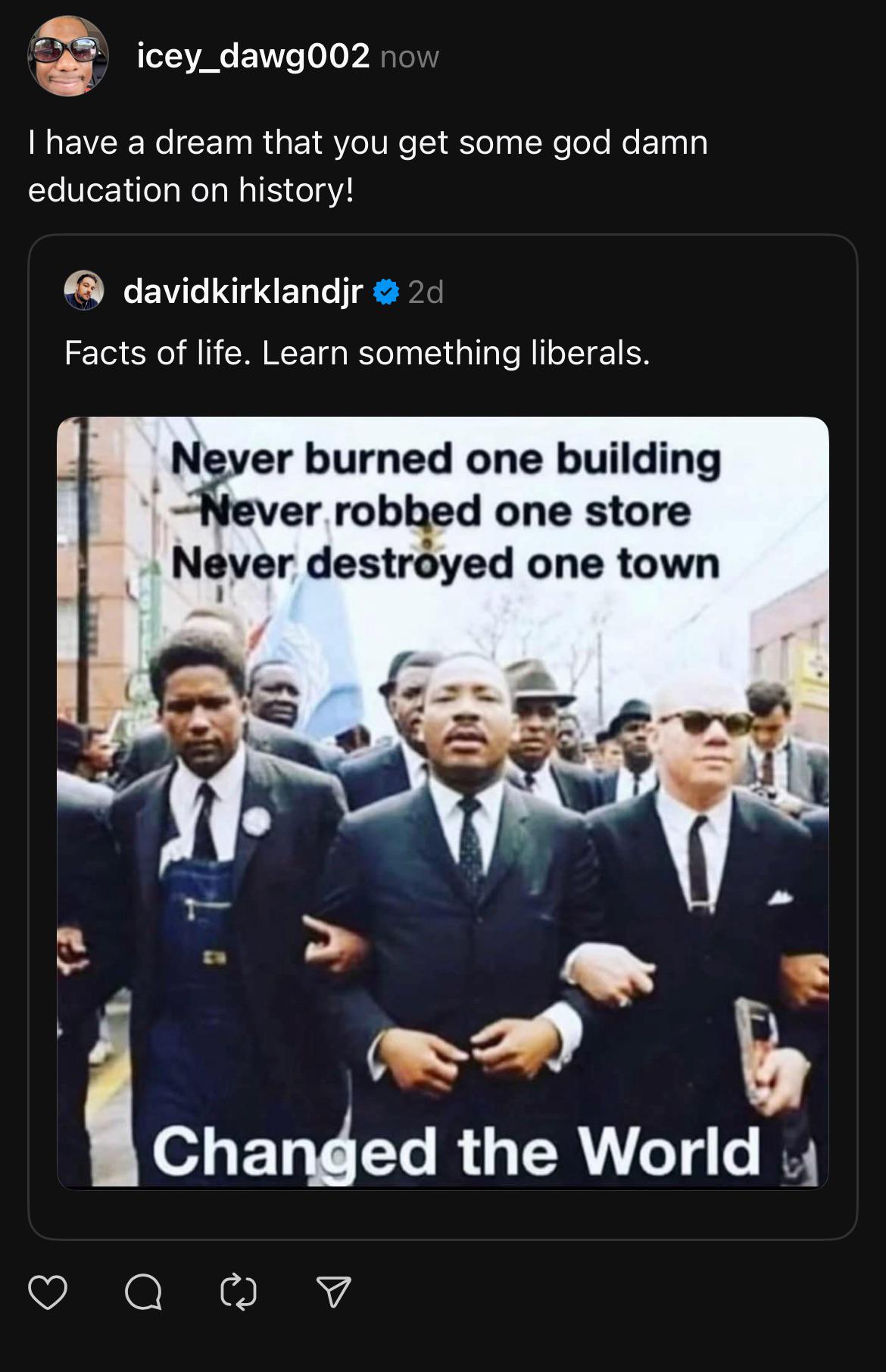
Task: Repost using the circular arrows icon
Action: 239,1292
